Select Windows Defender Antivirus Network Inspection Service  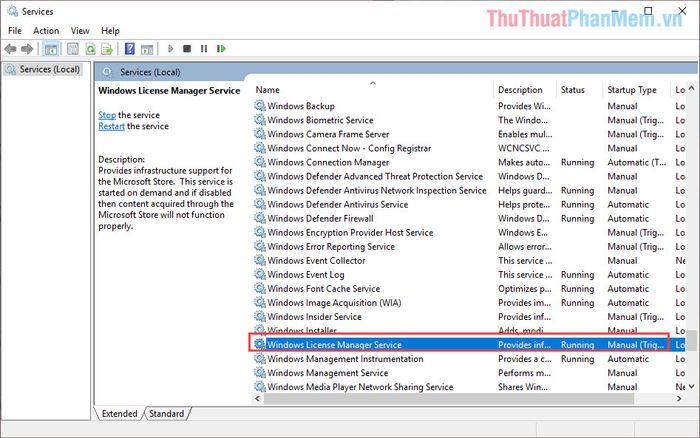pos(377,190)
